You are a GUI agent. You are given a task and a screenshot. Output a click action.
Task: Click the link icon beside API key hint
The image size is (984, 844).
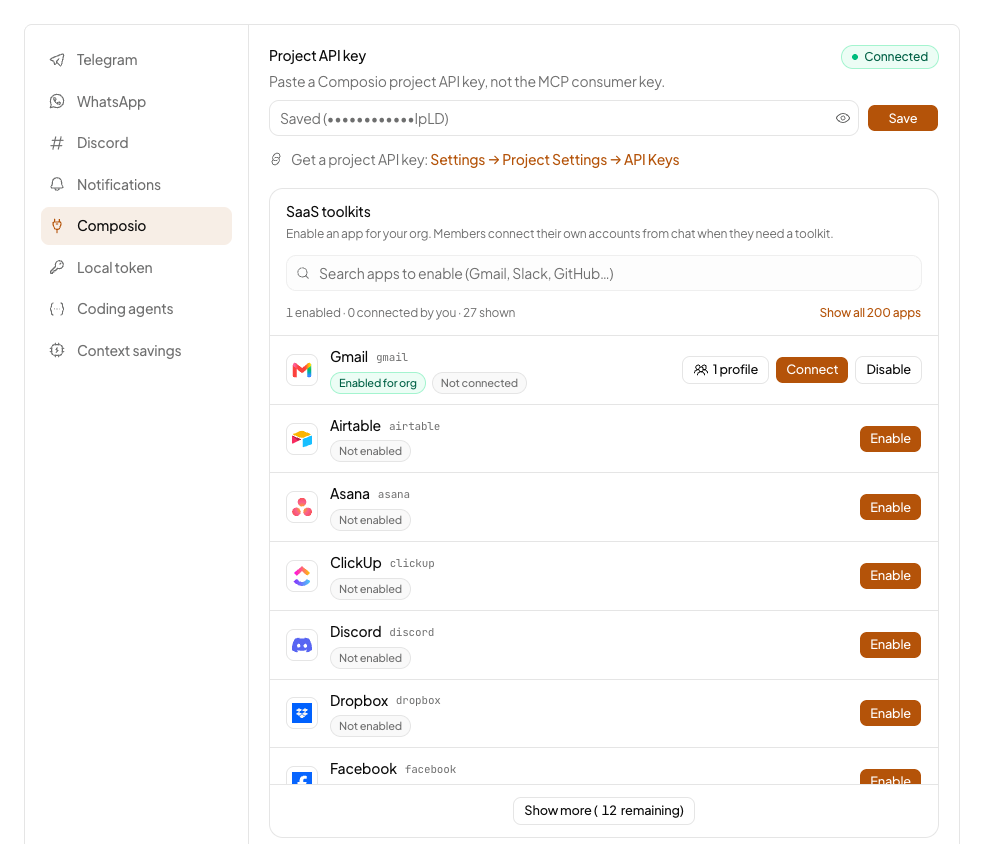(x=276, y=159)
